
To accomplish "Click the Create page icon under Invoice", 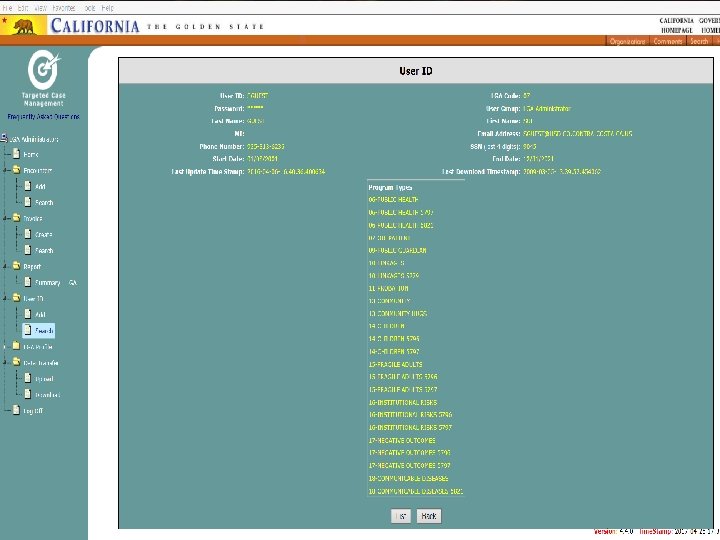I will pos(28,234).
